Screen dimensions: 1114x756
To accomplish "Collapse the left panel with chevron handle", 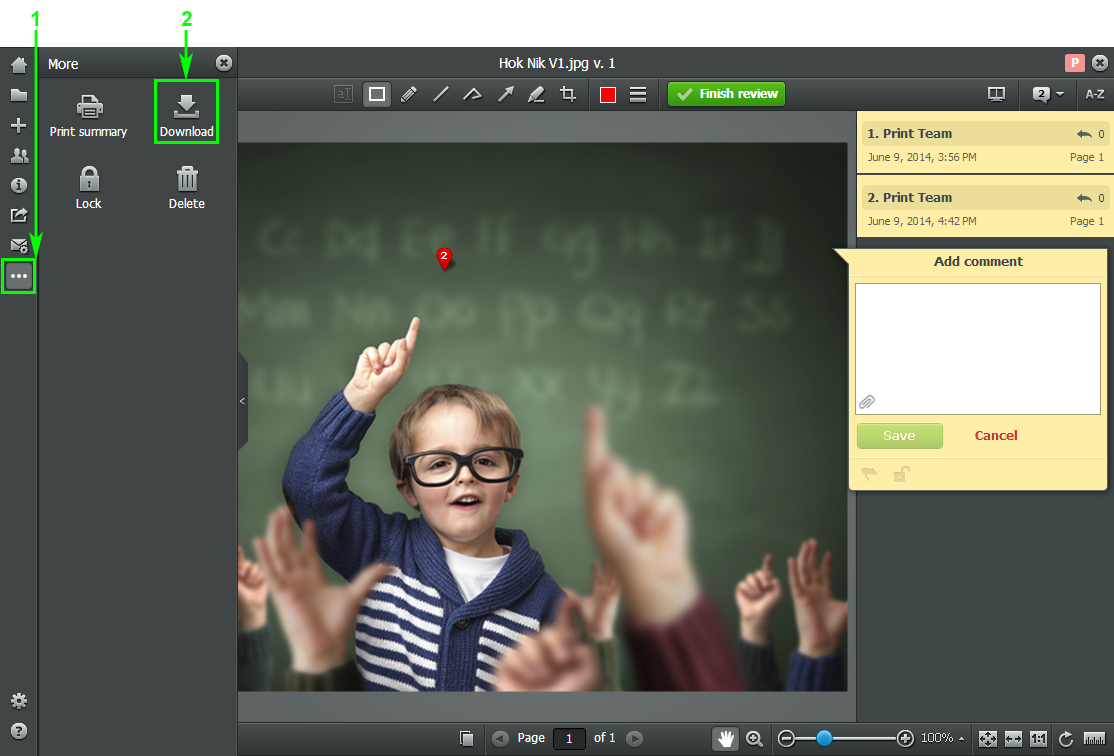I will pyautogui.click(x=242, y=401).
